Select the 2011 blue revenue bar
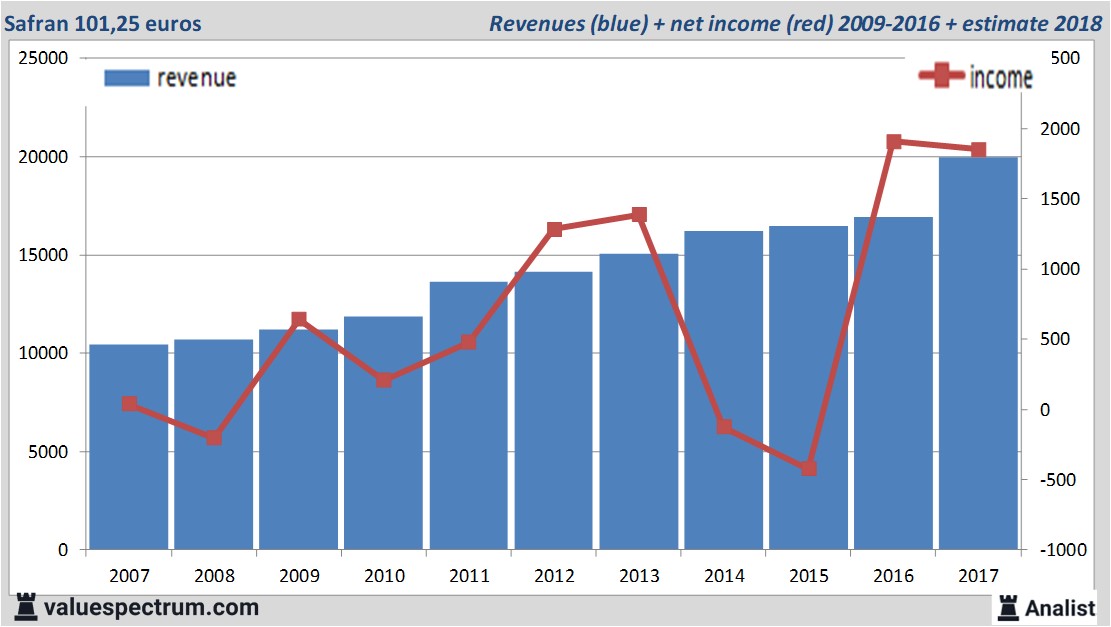Screen dimensions: 1111x627 click(469, 416)
